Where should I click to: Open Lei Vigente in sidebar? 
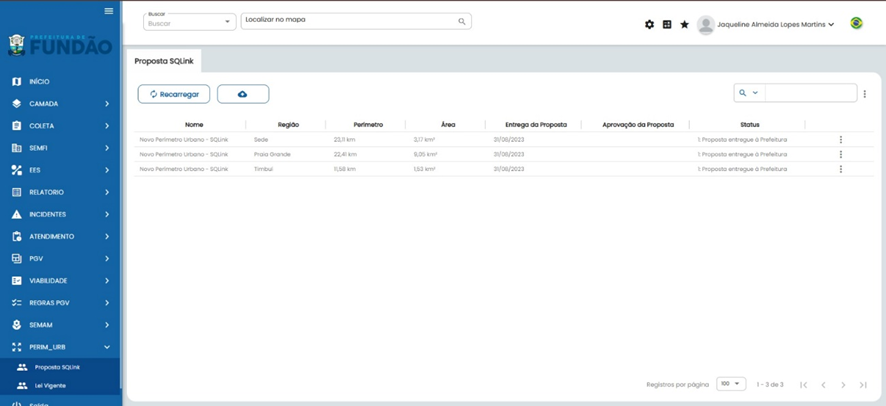click(x=50, y=385)
